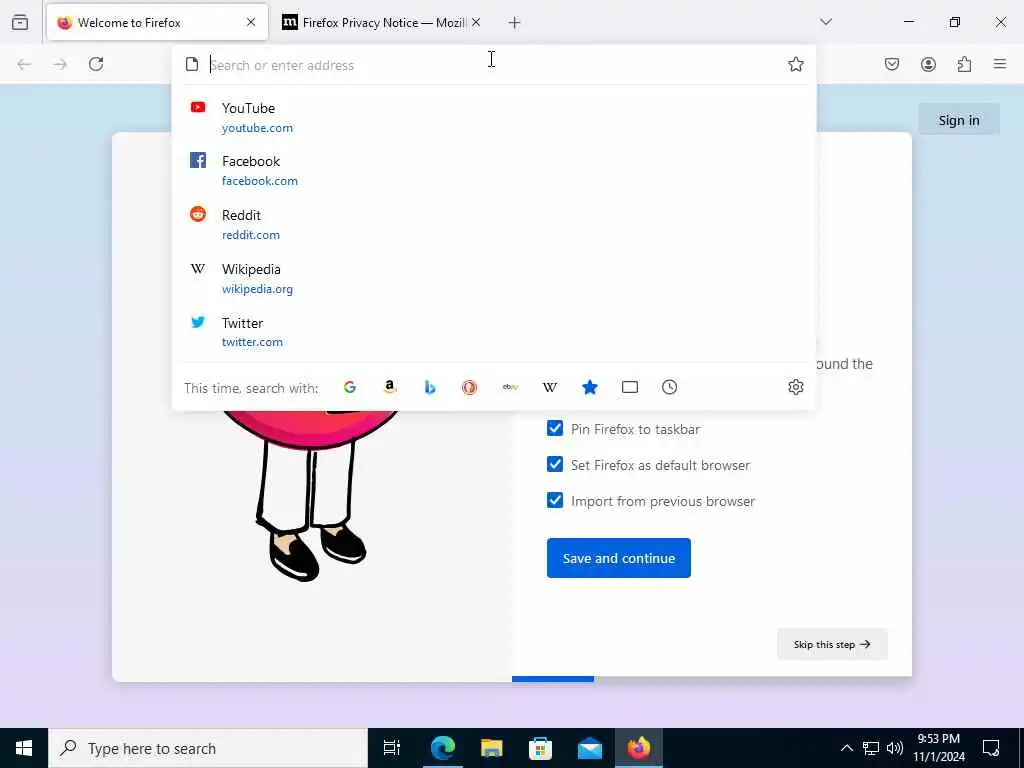This screenshot has width=1024, height=768.
Task: Click the page identity icon in the address bar
Action: [x=191, y=64]
